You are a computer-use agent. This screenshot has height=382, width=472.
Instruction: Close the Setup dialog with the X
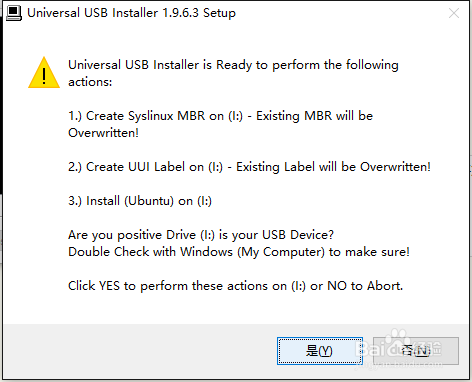tap(454, 13)
